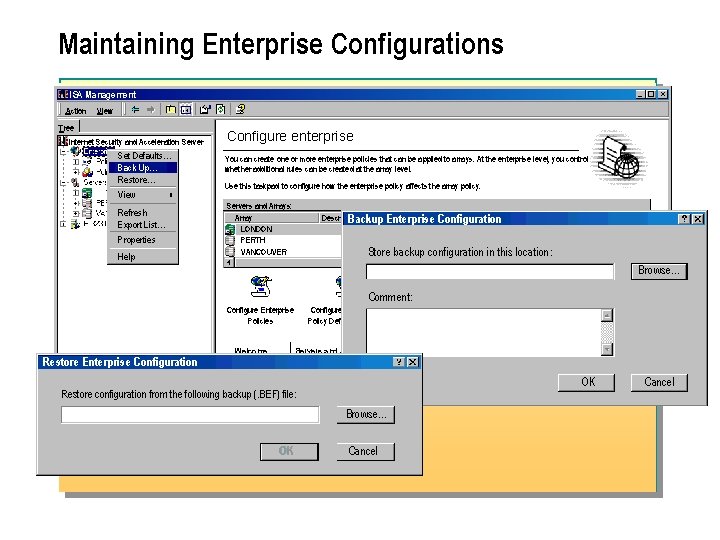The height and width of the screenshot is (540, 720).
Task: Click Cancel in Restore Enterprise Configuration dialog
Action: click(366, 451)
